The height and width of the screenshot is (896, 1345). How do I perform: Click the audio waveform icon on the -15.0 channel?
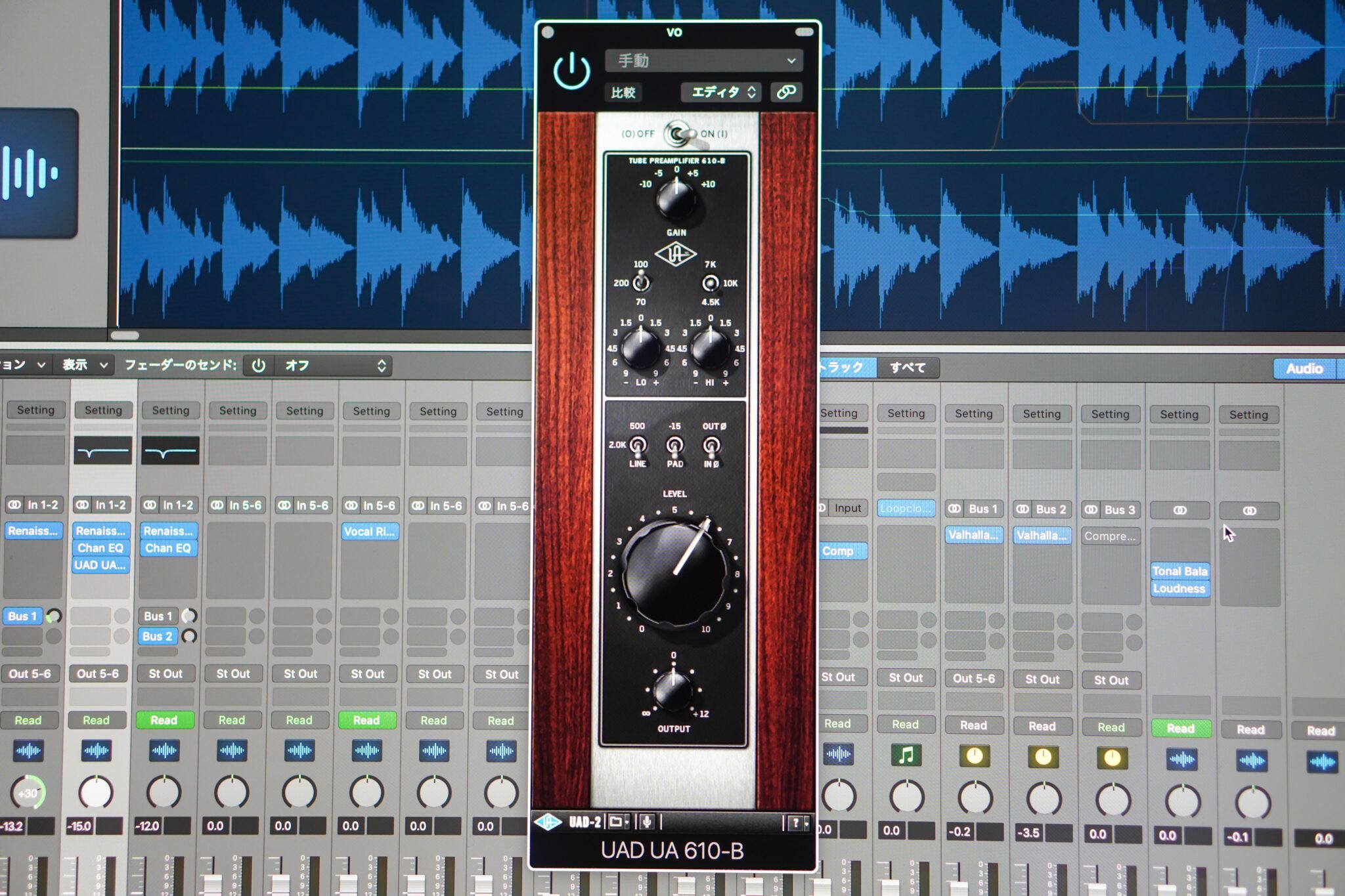pos(97,750)
